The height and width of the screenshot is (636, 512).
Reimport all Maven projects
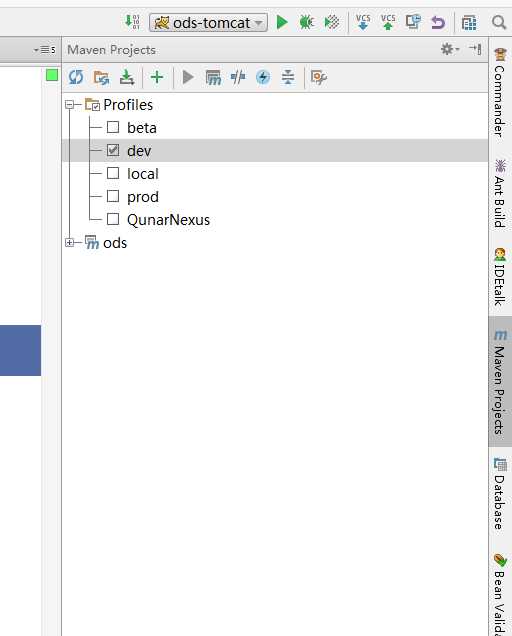coord(75,77)
